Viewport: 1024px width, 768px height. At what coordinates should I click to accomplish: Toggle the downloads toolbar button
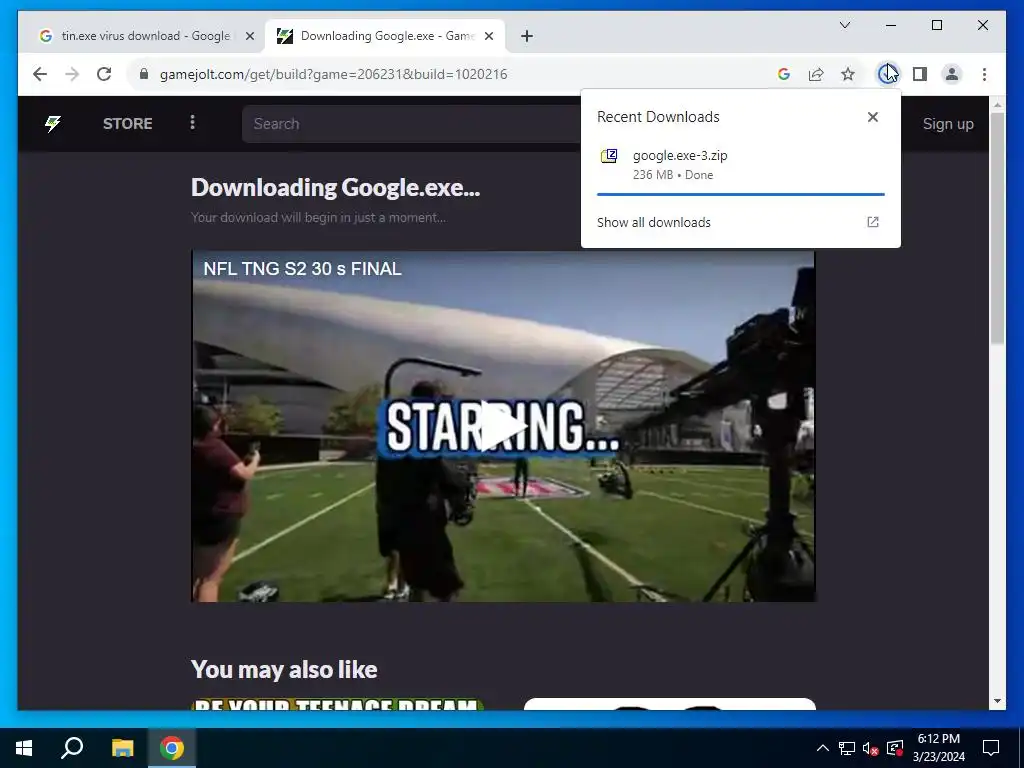click(x=888, y=74)
